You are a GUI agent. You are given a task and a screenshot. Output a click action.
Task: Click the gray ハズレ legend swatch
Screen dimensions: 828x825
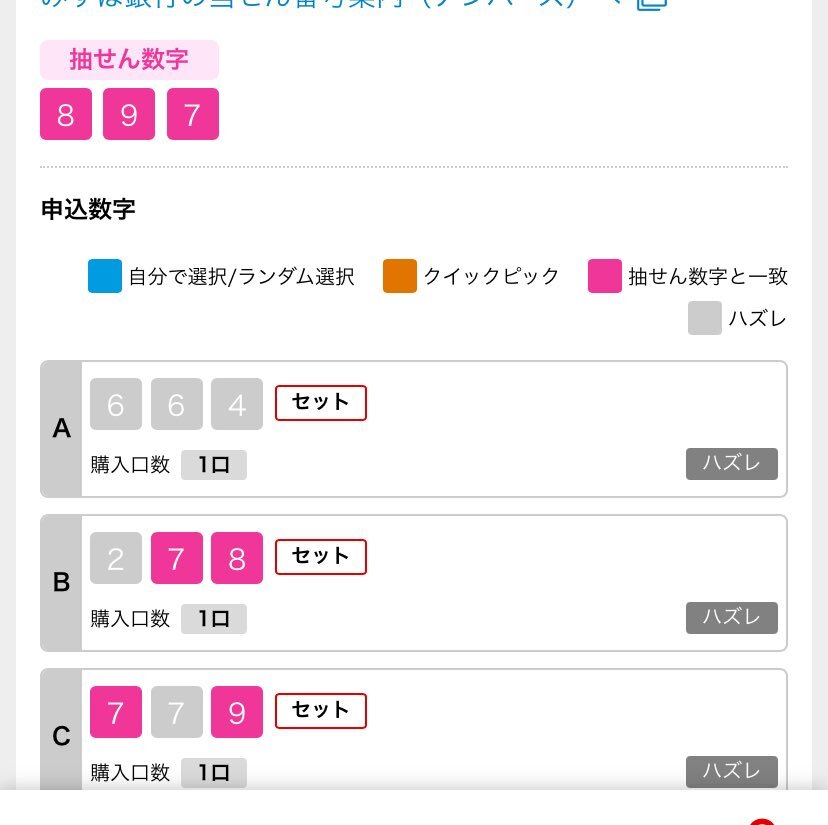pos(704,318)
